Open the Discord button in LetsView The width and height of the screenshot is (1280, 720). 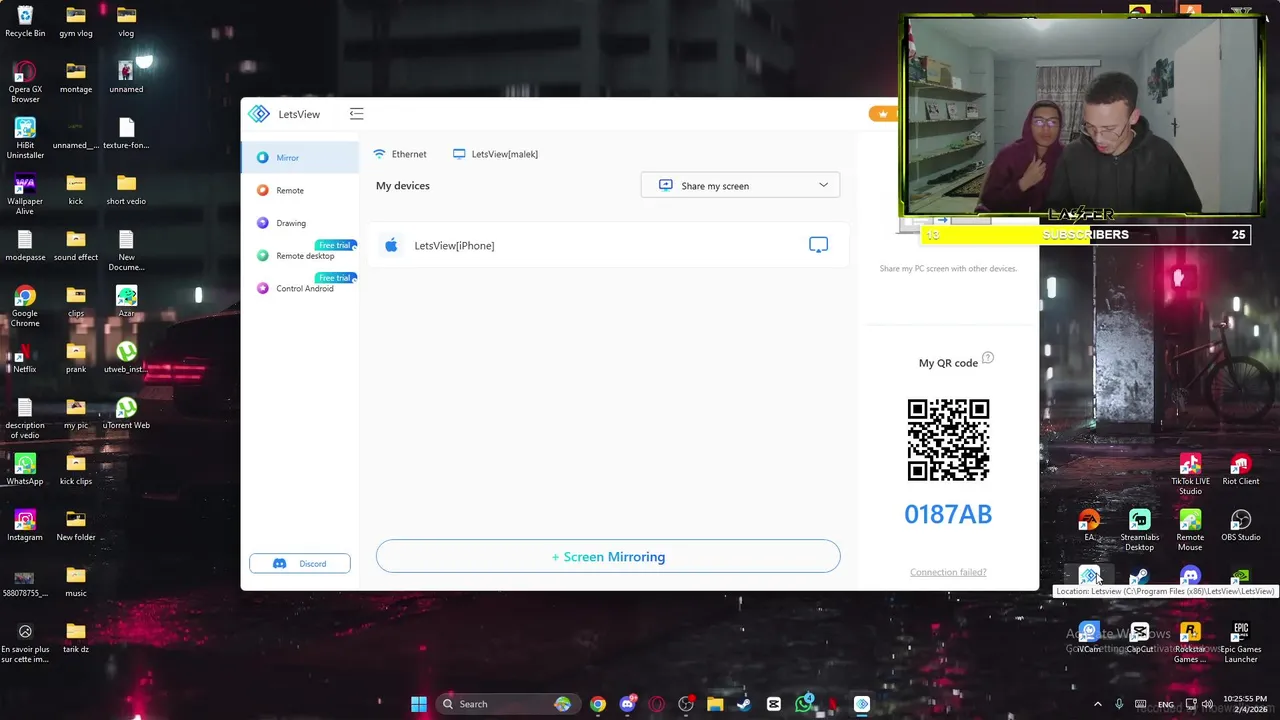coord(300,564)
